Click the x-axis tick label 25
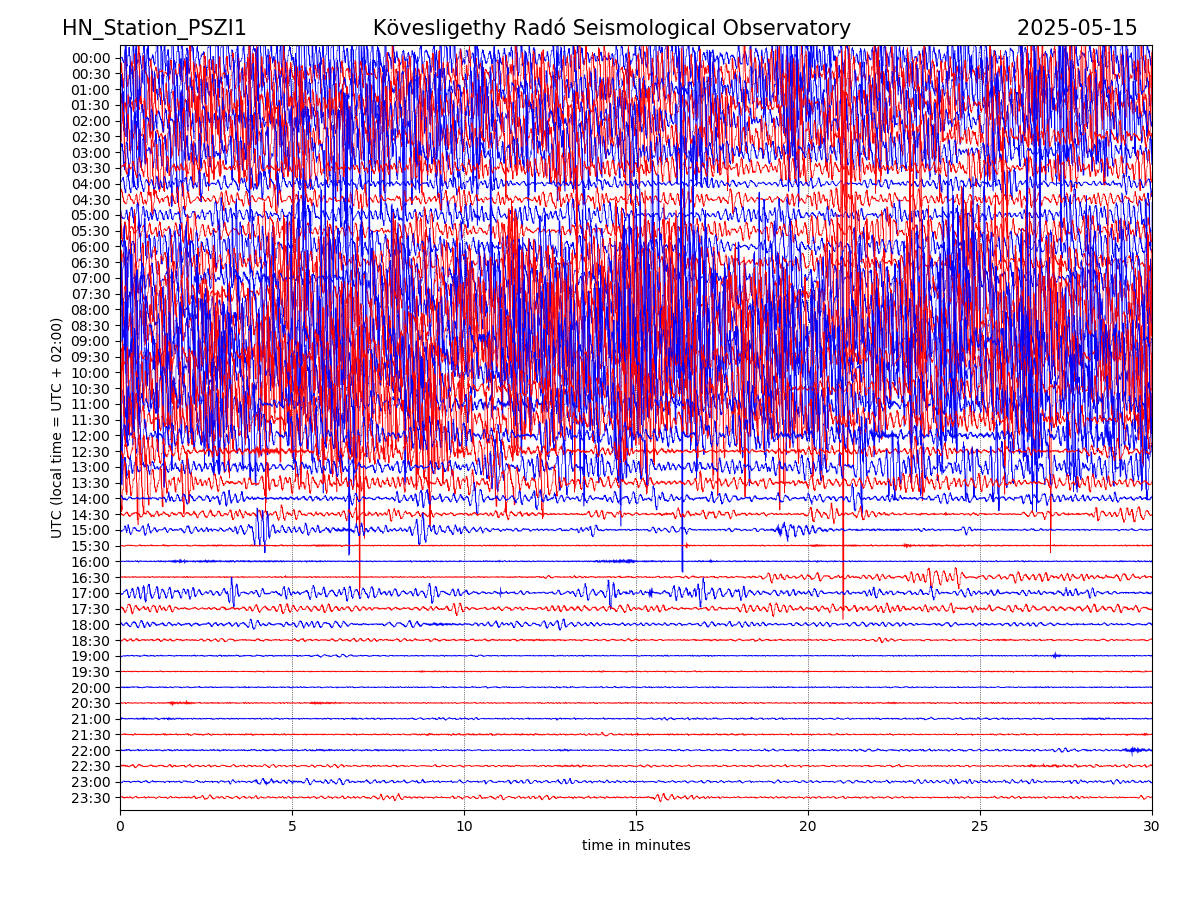 point(980,826)
